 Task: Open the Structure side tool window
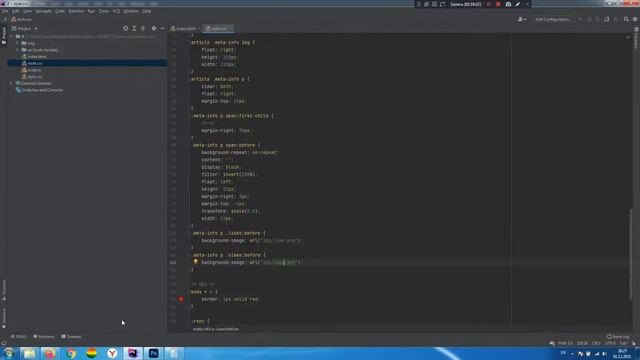click(x=4, y=290)
